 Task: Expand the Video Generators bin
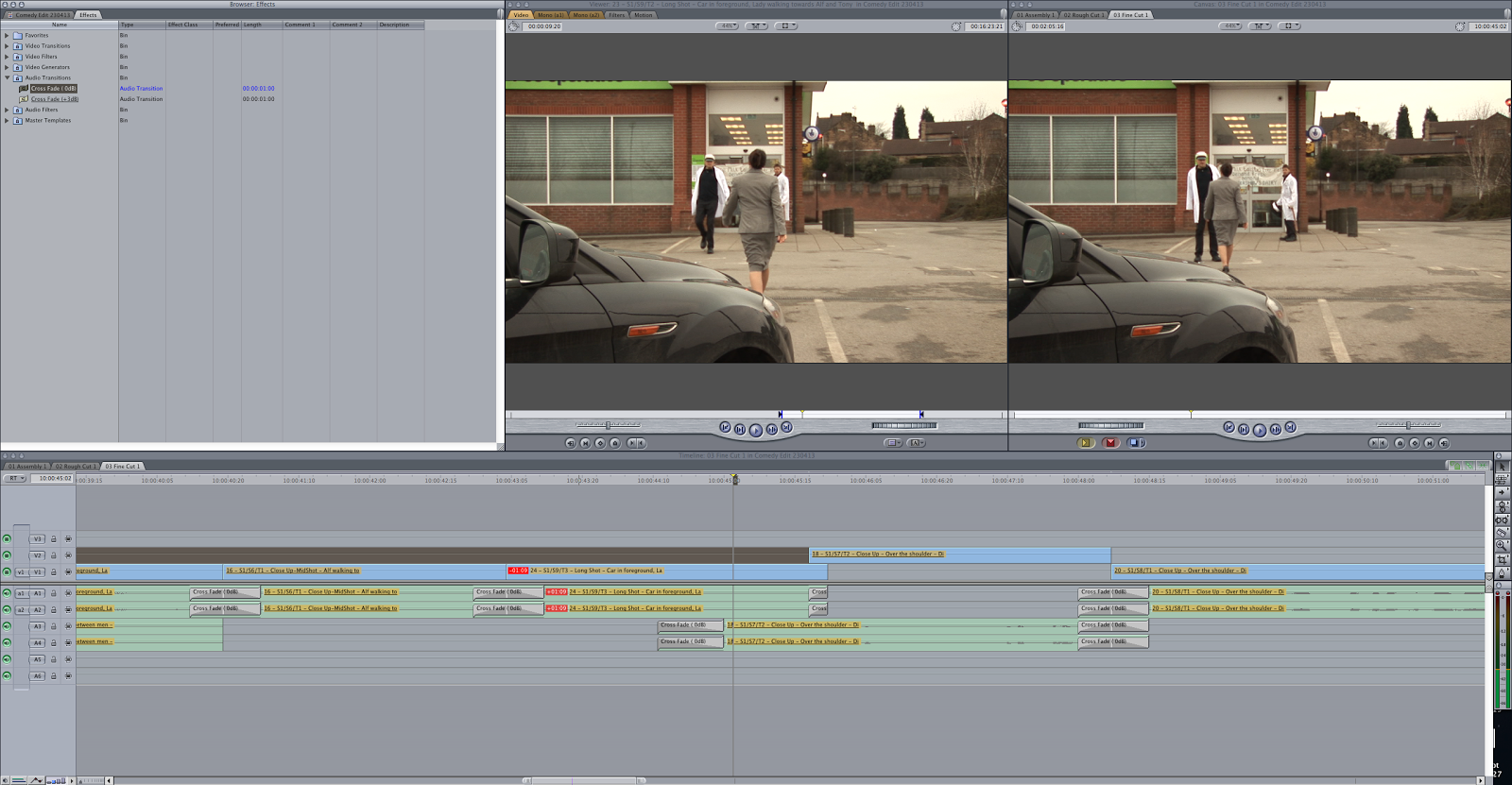7,67
